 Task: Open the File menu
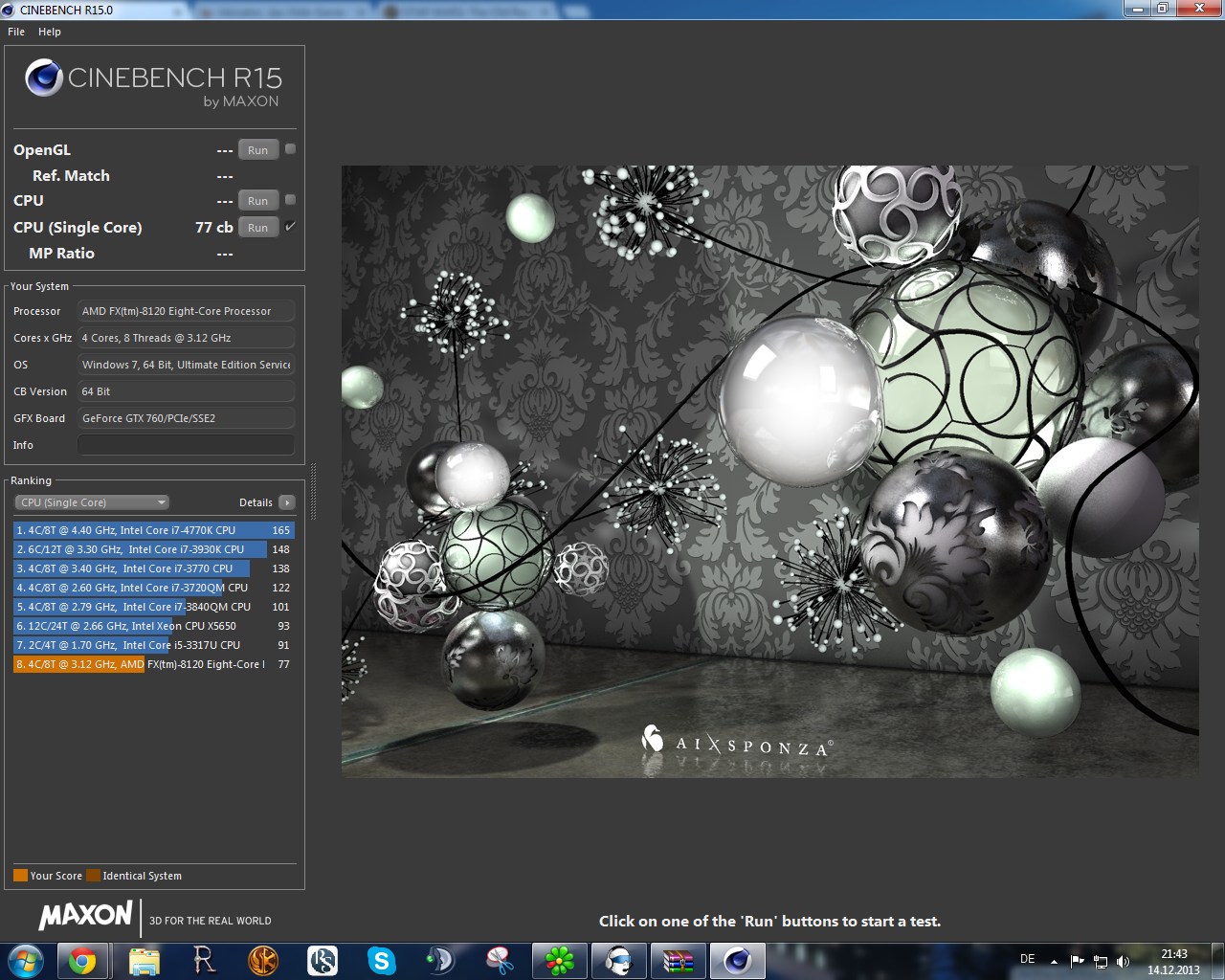16,32
